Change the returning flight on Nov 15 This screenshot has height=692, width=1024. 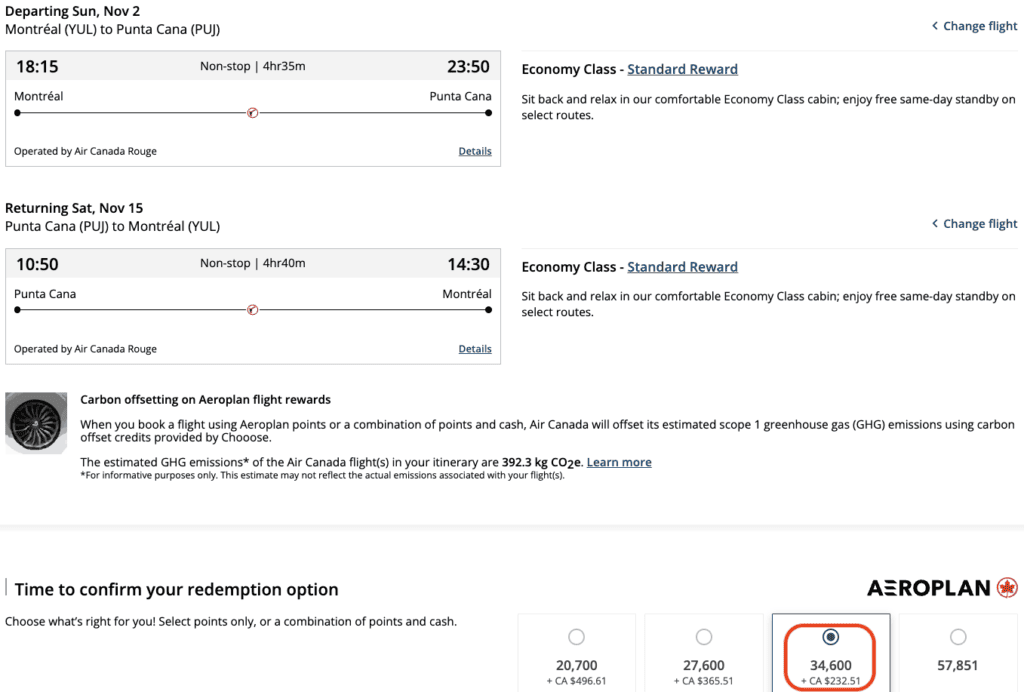(x=980, y=224)
